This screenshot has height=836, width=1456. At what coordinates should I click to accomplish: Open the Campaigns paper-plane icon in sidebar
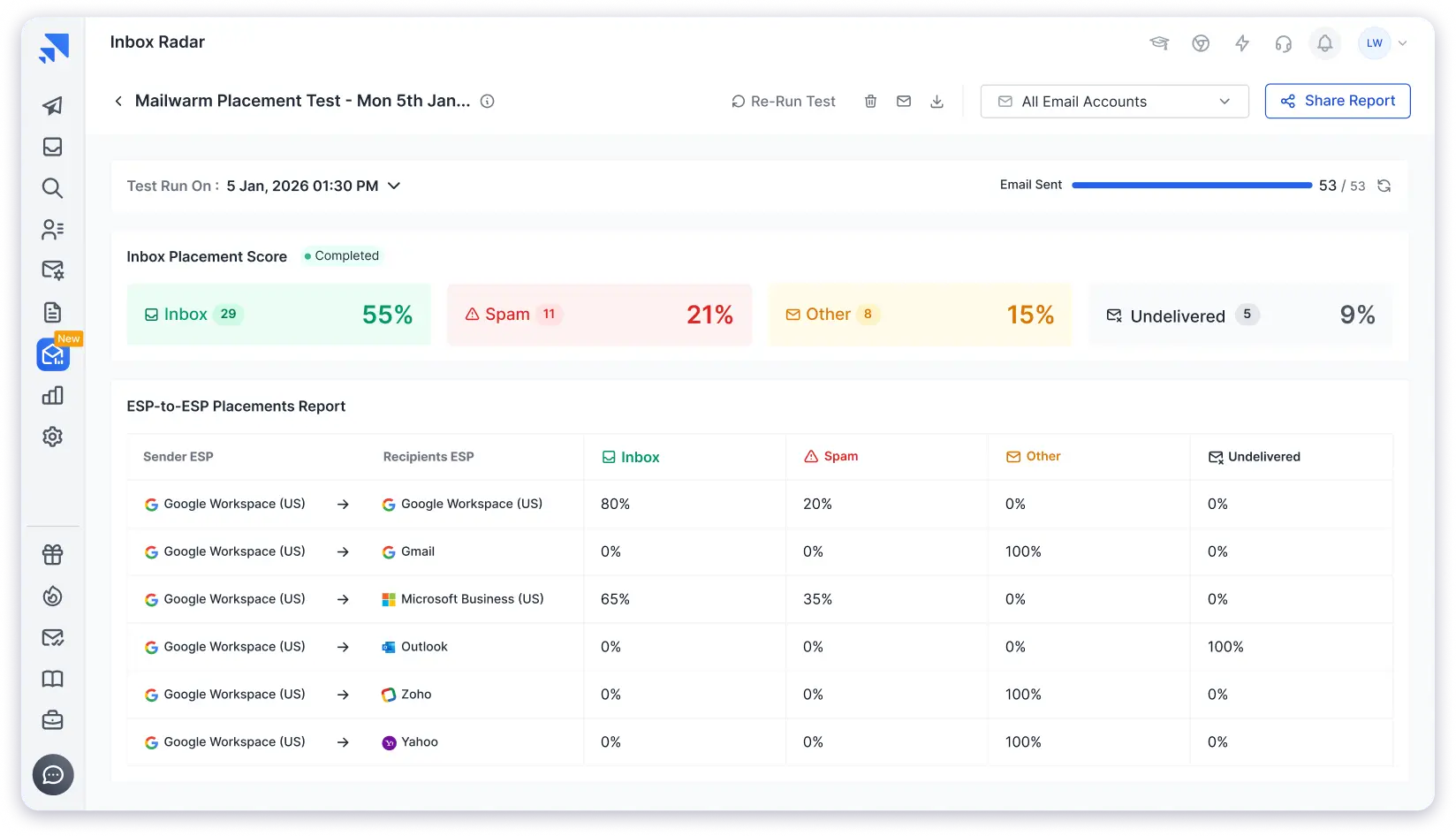pyautogui.click(x=52, y=105)
